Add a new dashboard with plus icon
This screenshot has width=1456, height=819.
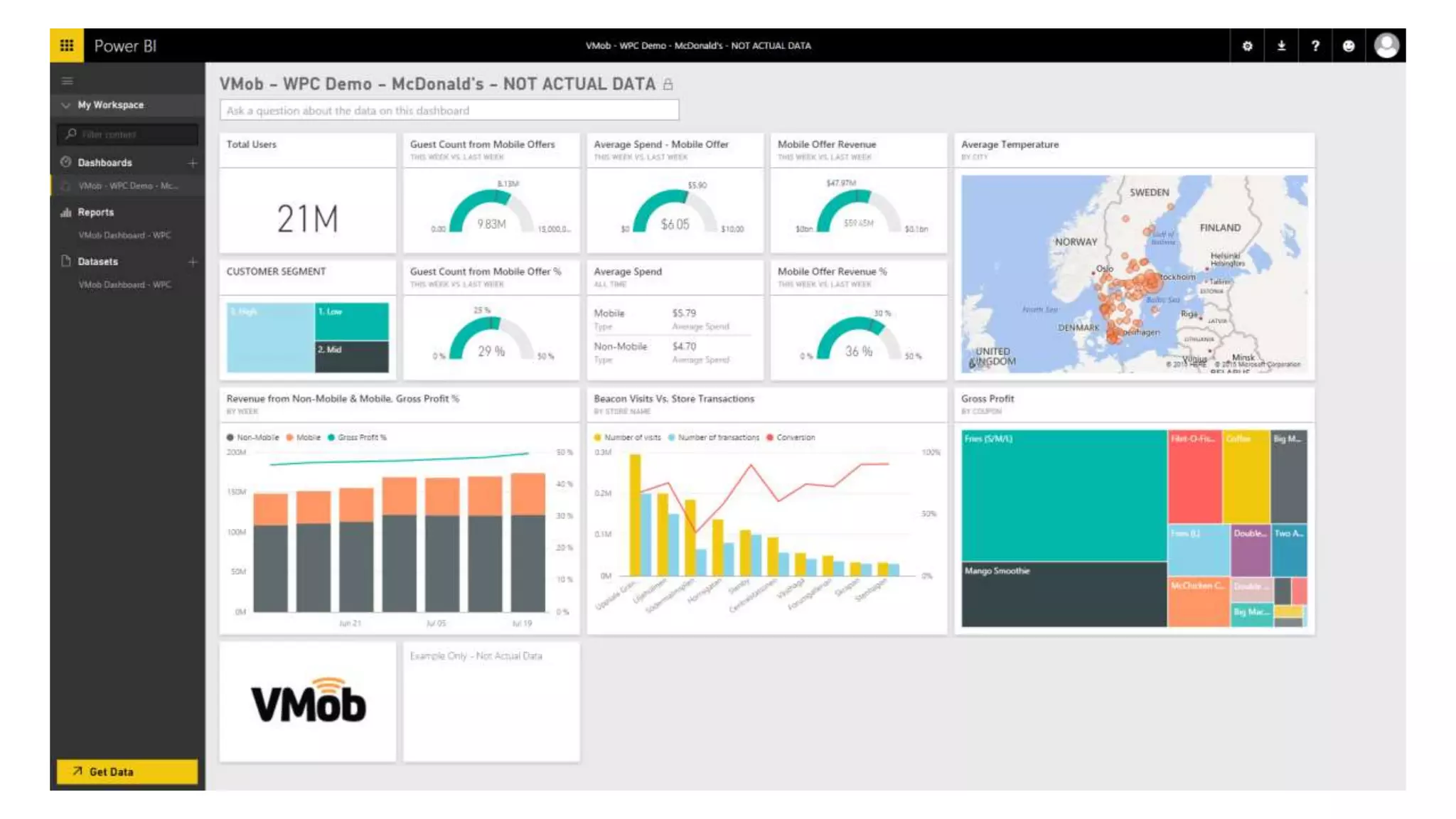[x=193, y=163]
